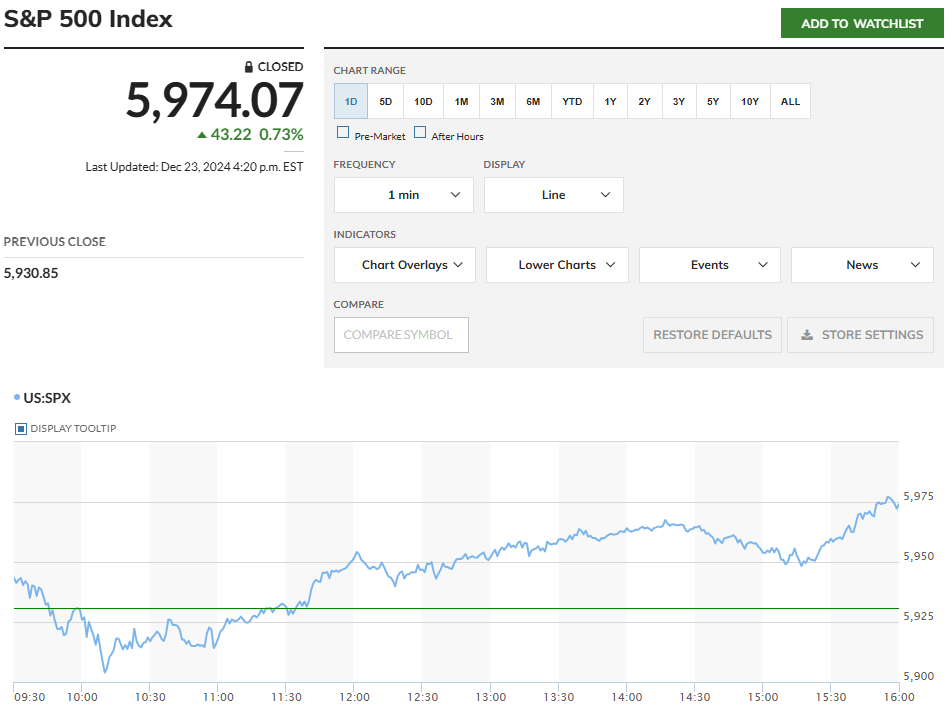
Task: Expand the News indicator dropdown
Action: coord(861,265)
